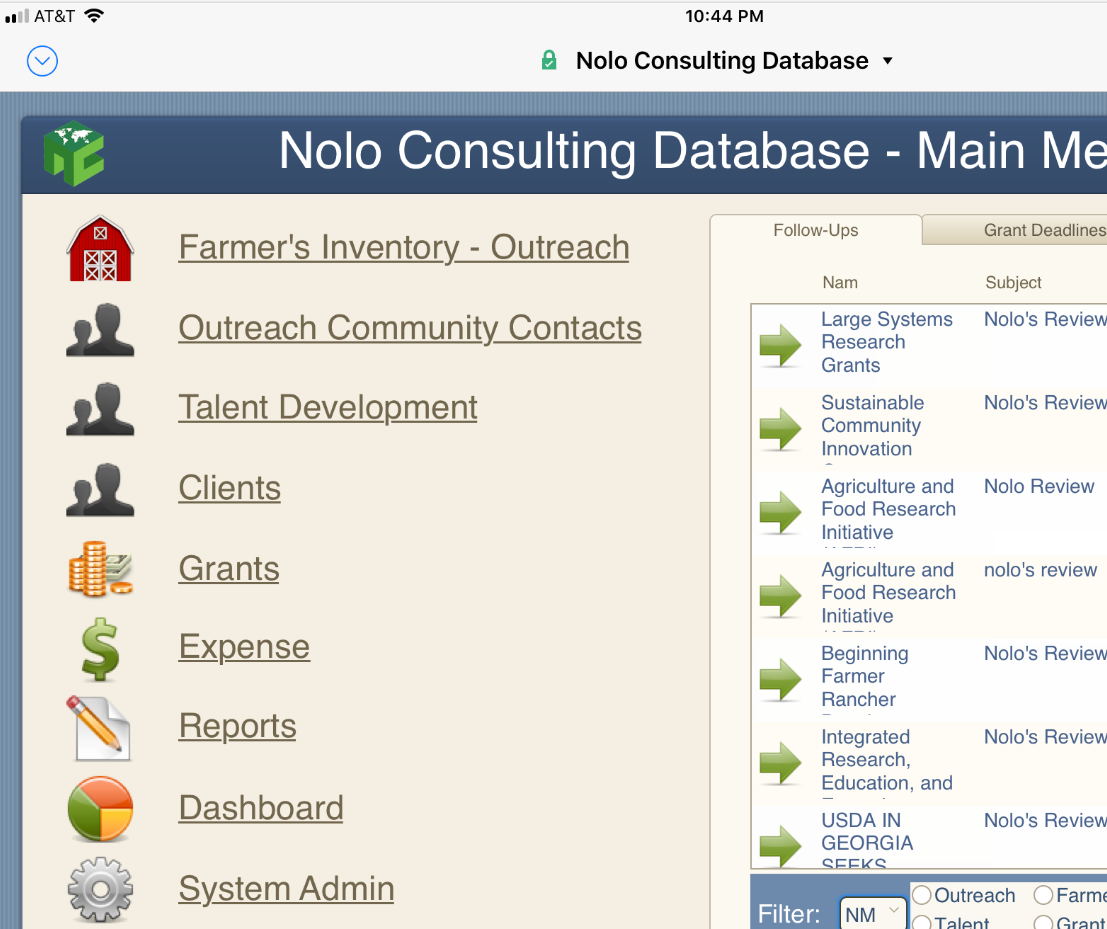Click the green cube logo in header
Screen dimensions: 1107x929
(74, 153)
